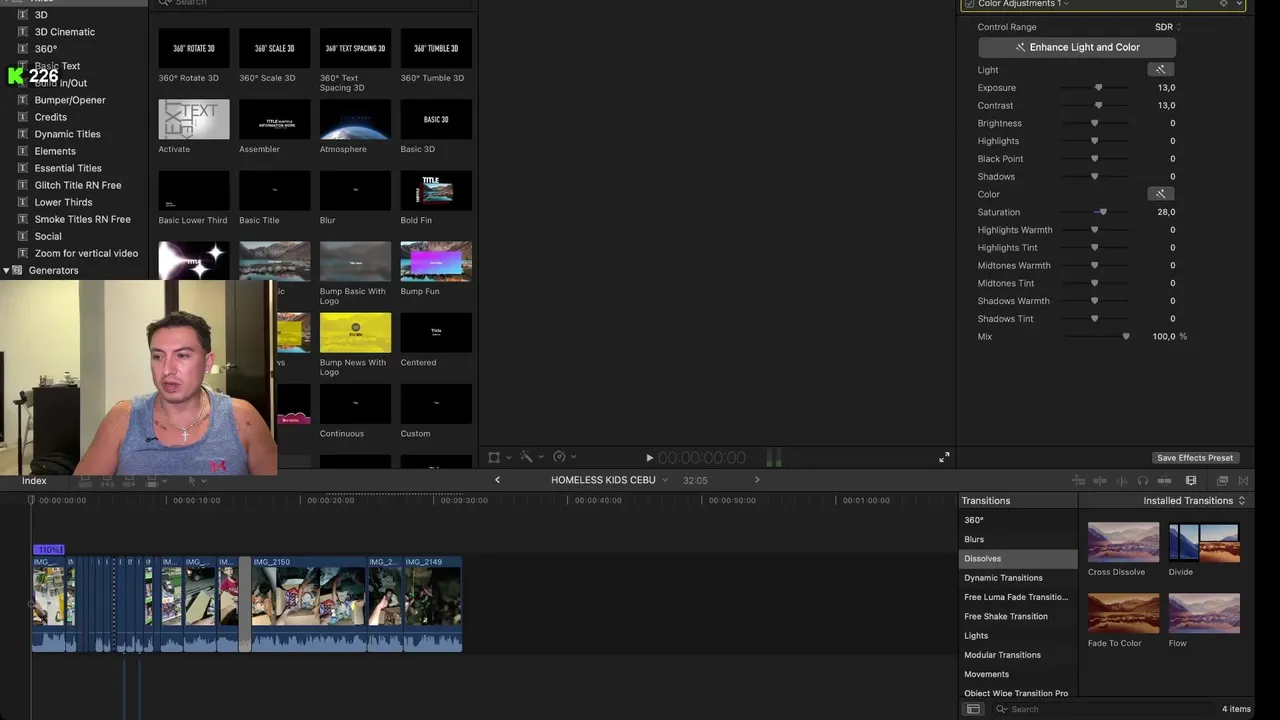Toggle the Color Adjustments 1 effect checkbox
This screenshot has height=720, width=1280.
[969, 4]
